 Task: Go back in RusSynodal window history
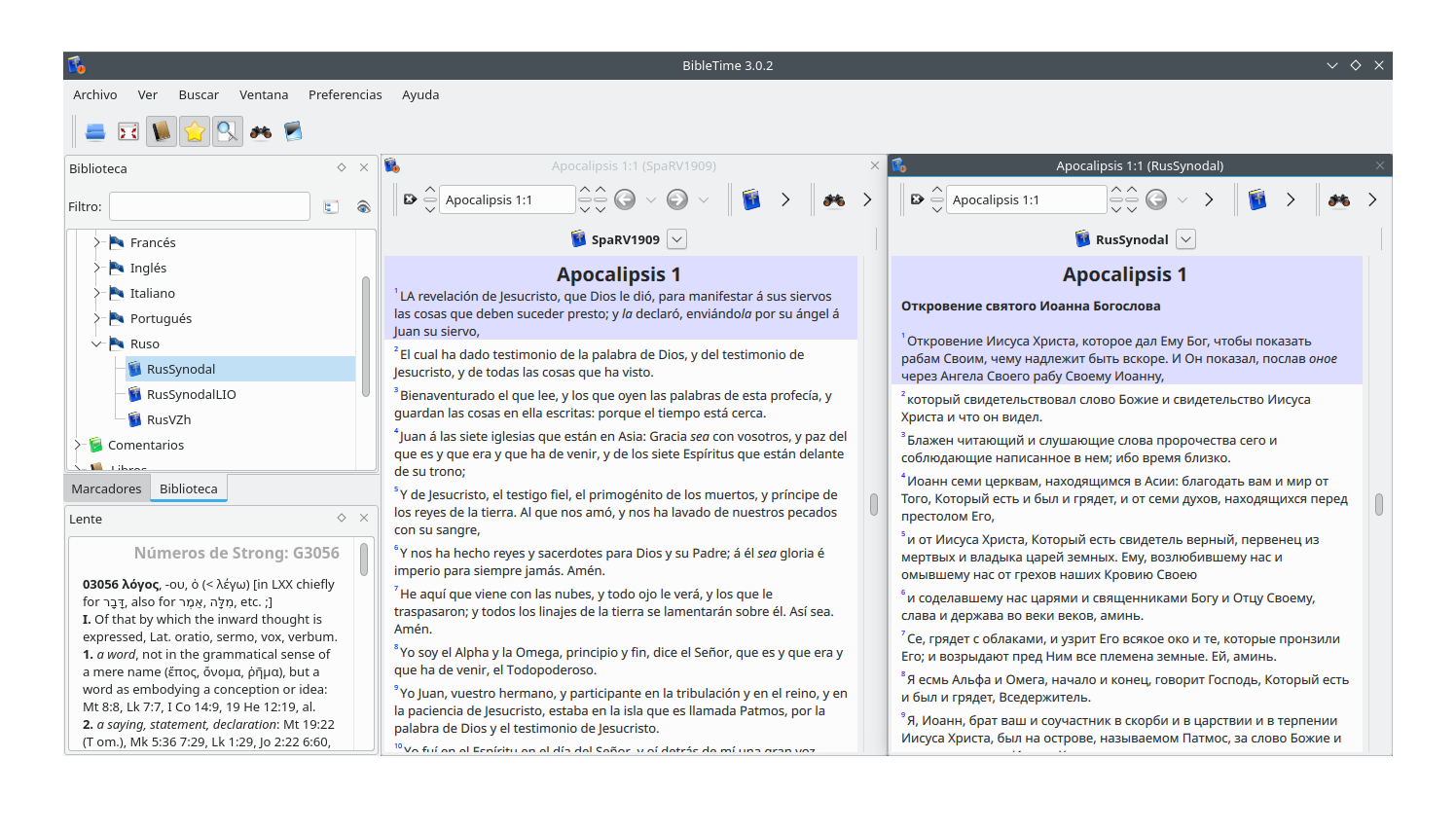tap(1156, 199)
